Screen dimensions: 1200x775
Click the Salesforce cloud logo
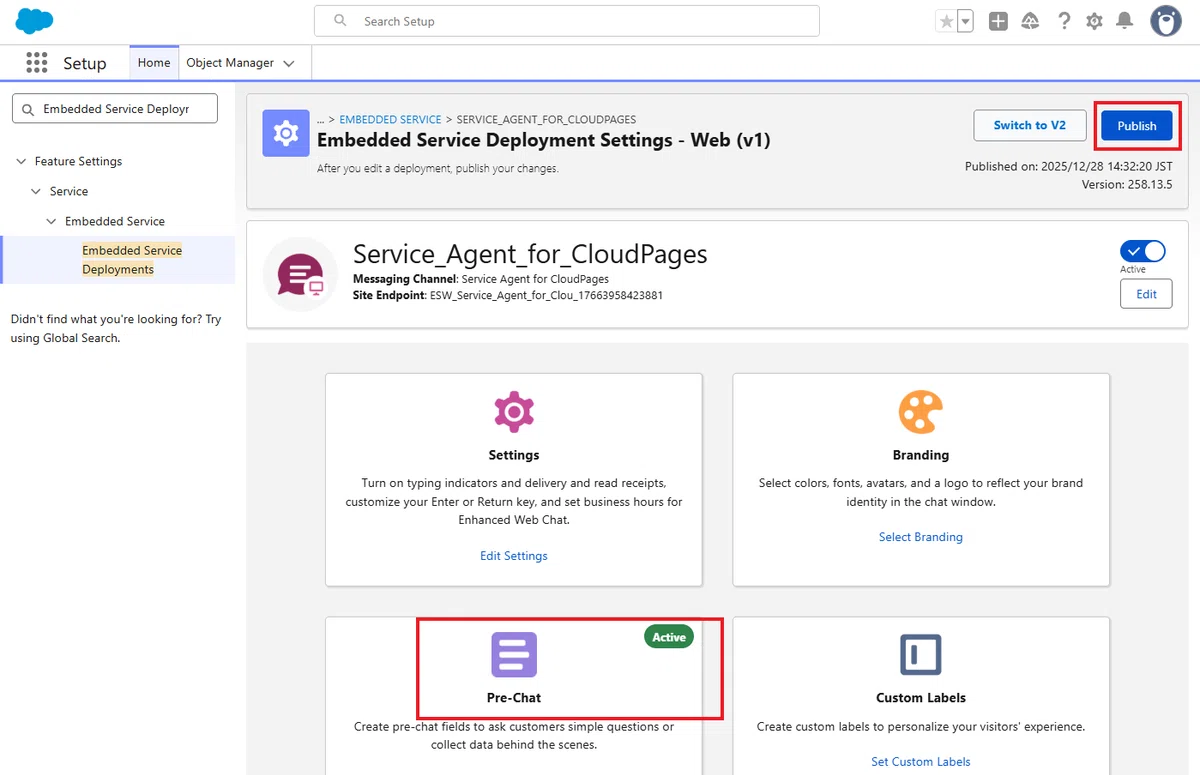34,20
